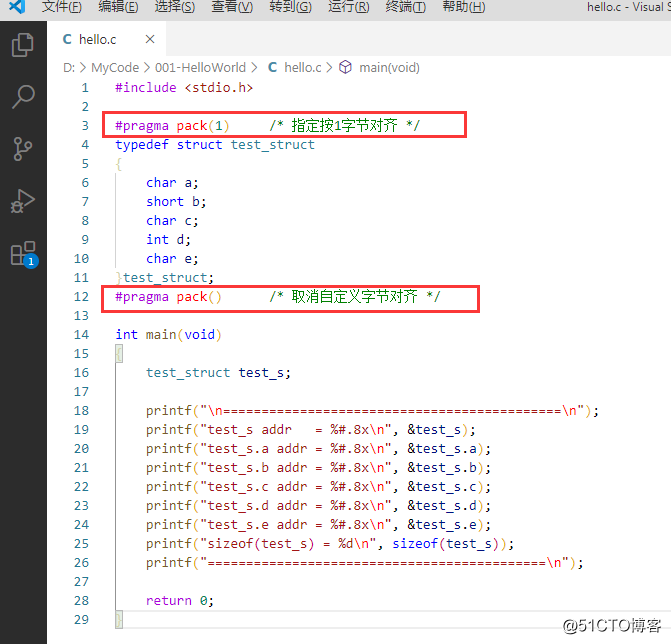Screen dimensions: 671x644
Task: Click the MyCode breadcrumb folder
Action: [x=115, y=68]
